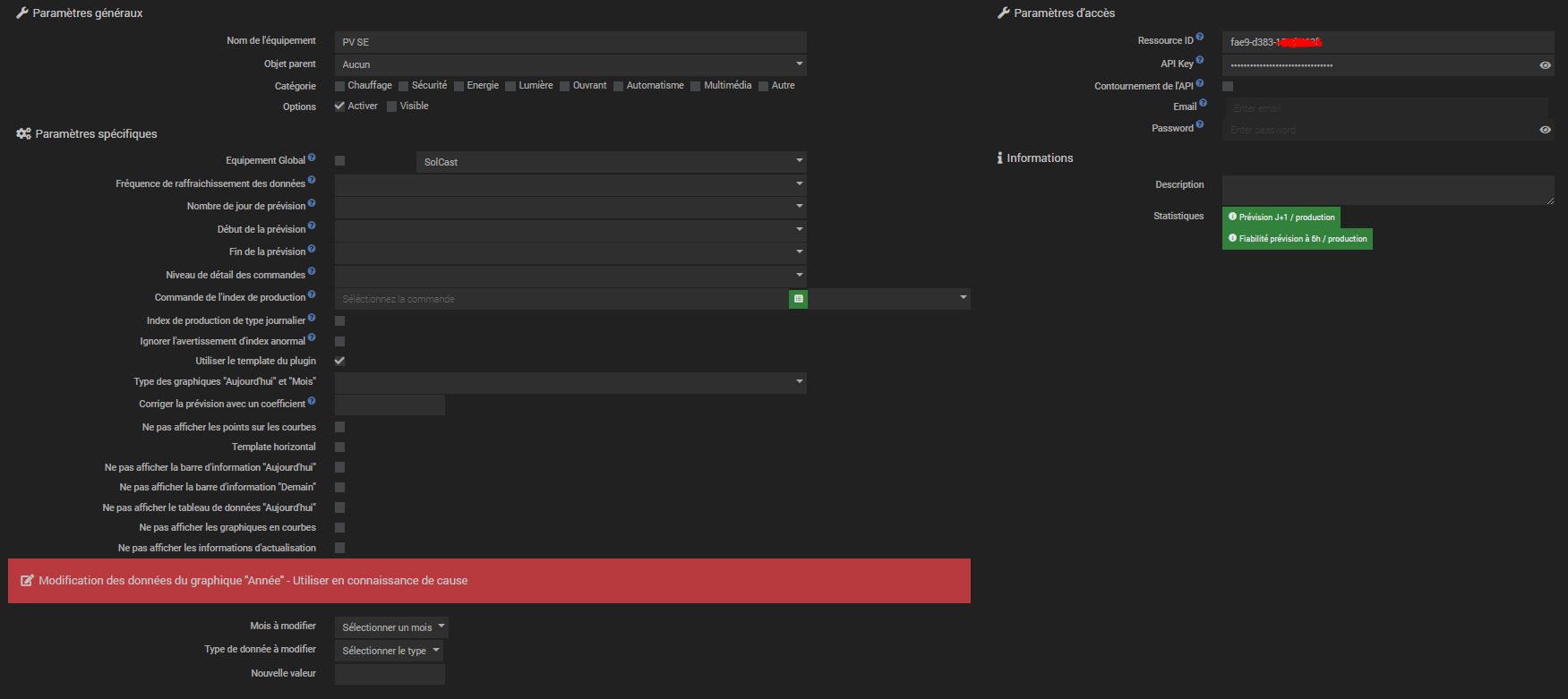The width and height of the screenshot is (1568, 699).
Task: Toggle the Contournement de l'API checkbox
Action: [x=1228, y=86]
